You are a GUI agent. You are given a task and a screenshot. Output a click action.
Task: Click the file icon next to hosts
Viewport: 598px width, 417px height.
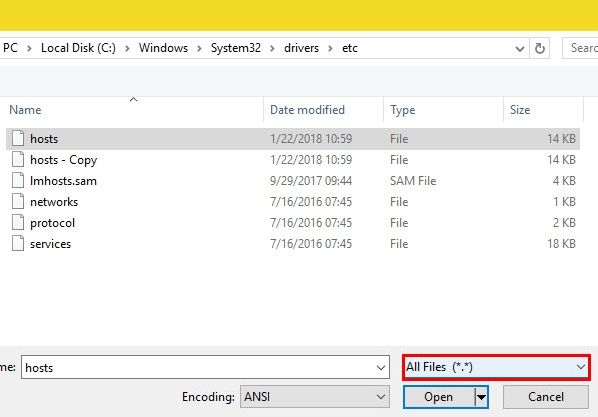[x=18, y=138]
